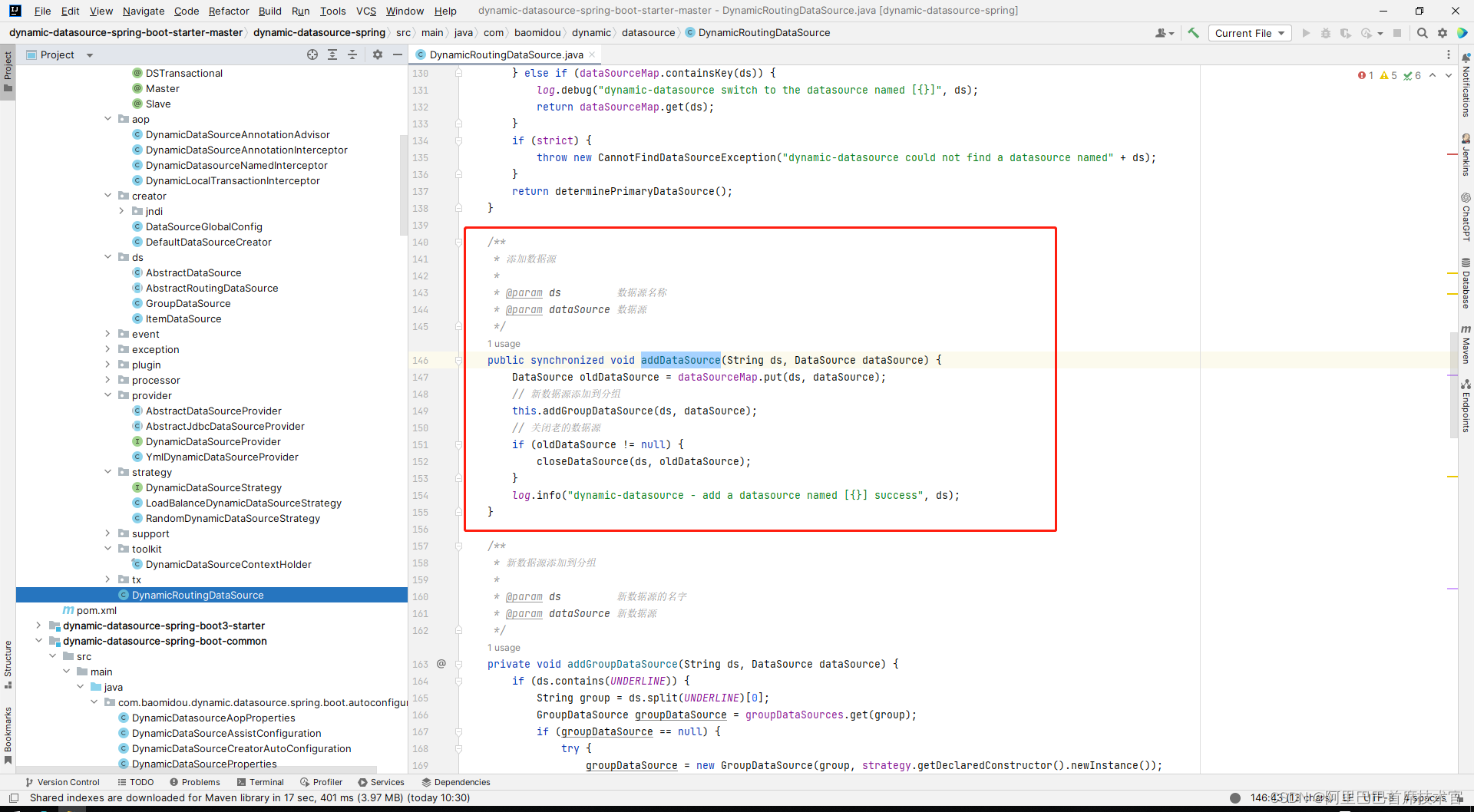Click the datasource breadcrumb above the editor

click(x=649, y=33)
